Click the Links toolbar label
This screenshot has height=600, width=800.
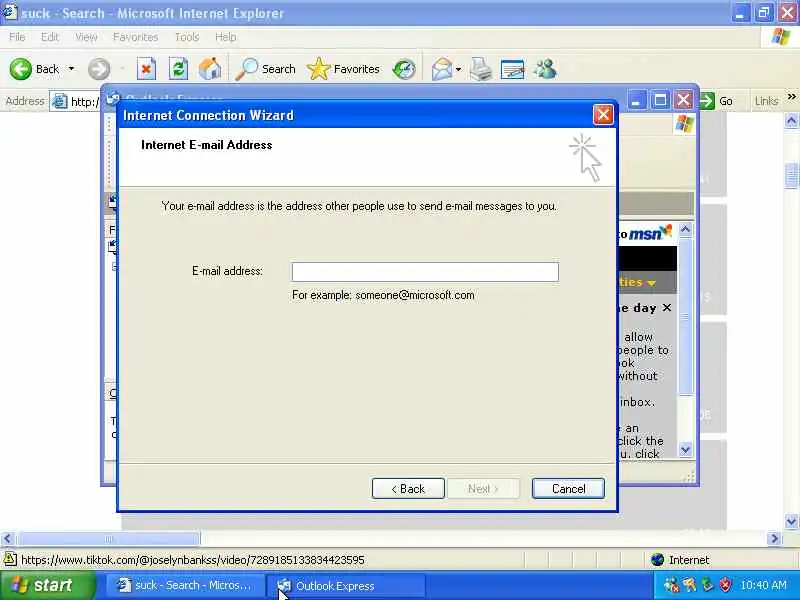coord(766,101)
